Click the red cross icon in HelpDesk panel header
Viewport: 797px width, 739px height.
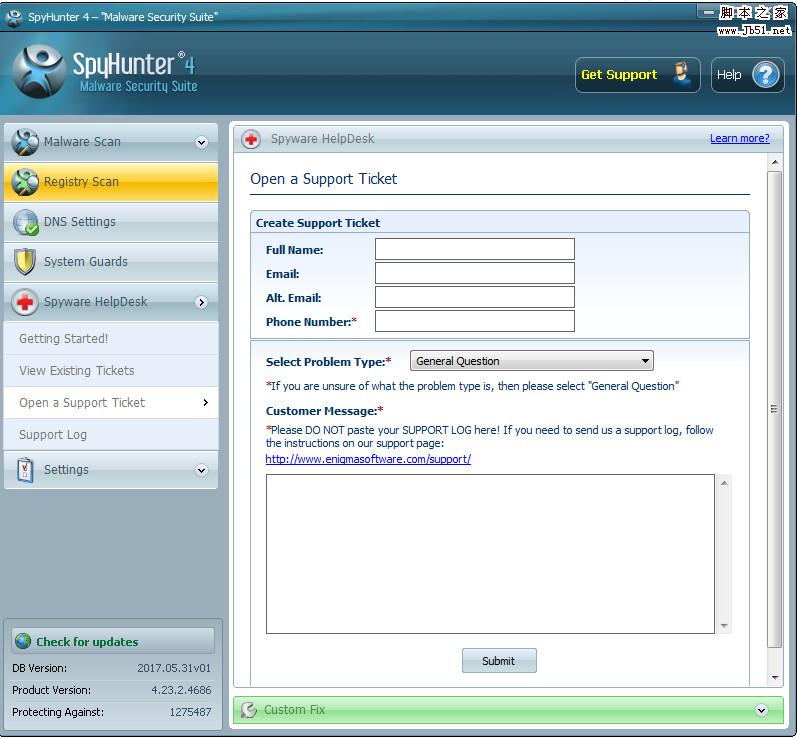251,139
